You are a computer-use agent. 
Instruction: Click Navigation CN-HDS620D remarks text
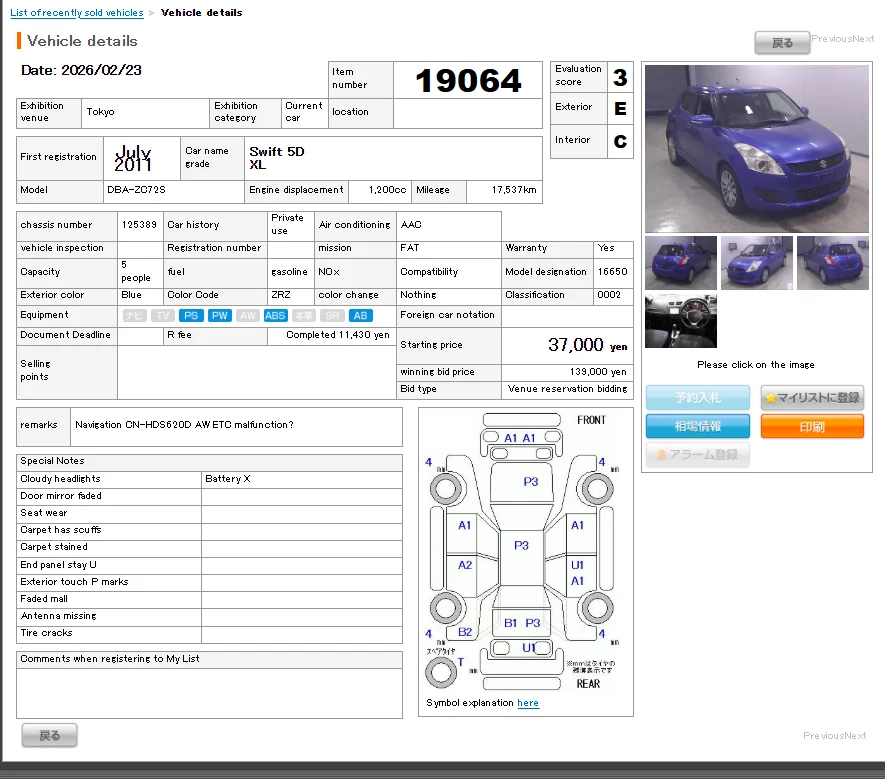tap(184, 424)
